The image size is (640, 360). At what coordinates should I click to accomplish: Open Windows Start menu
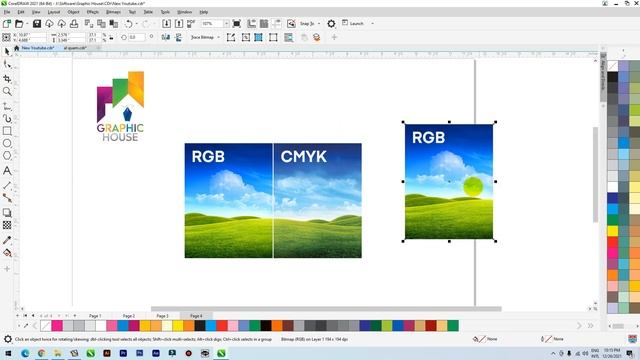tap(8, 353)
